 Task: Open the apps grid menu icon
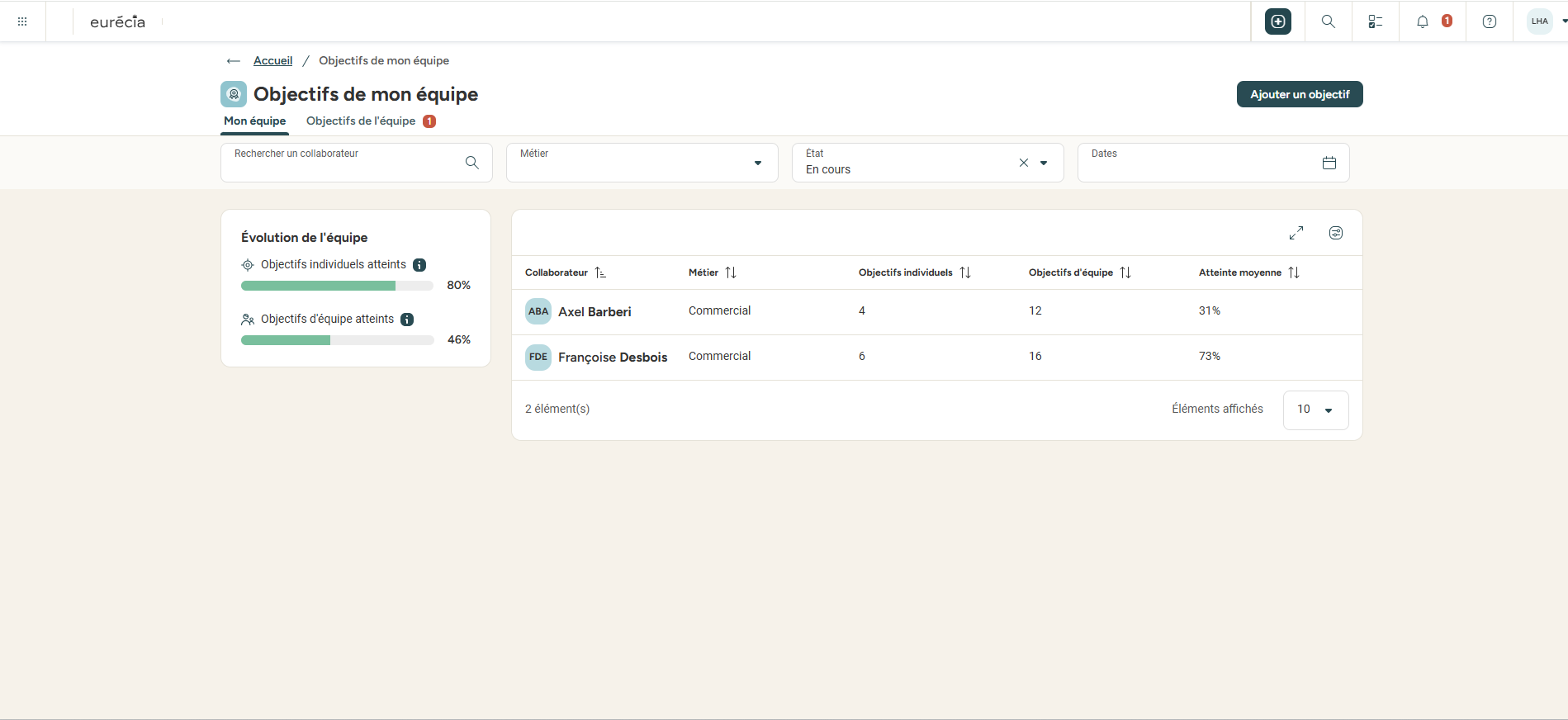click(22, 21)
